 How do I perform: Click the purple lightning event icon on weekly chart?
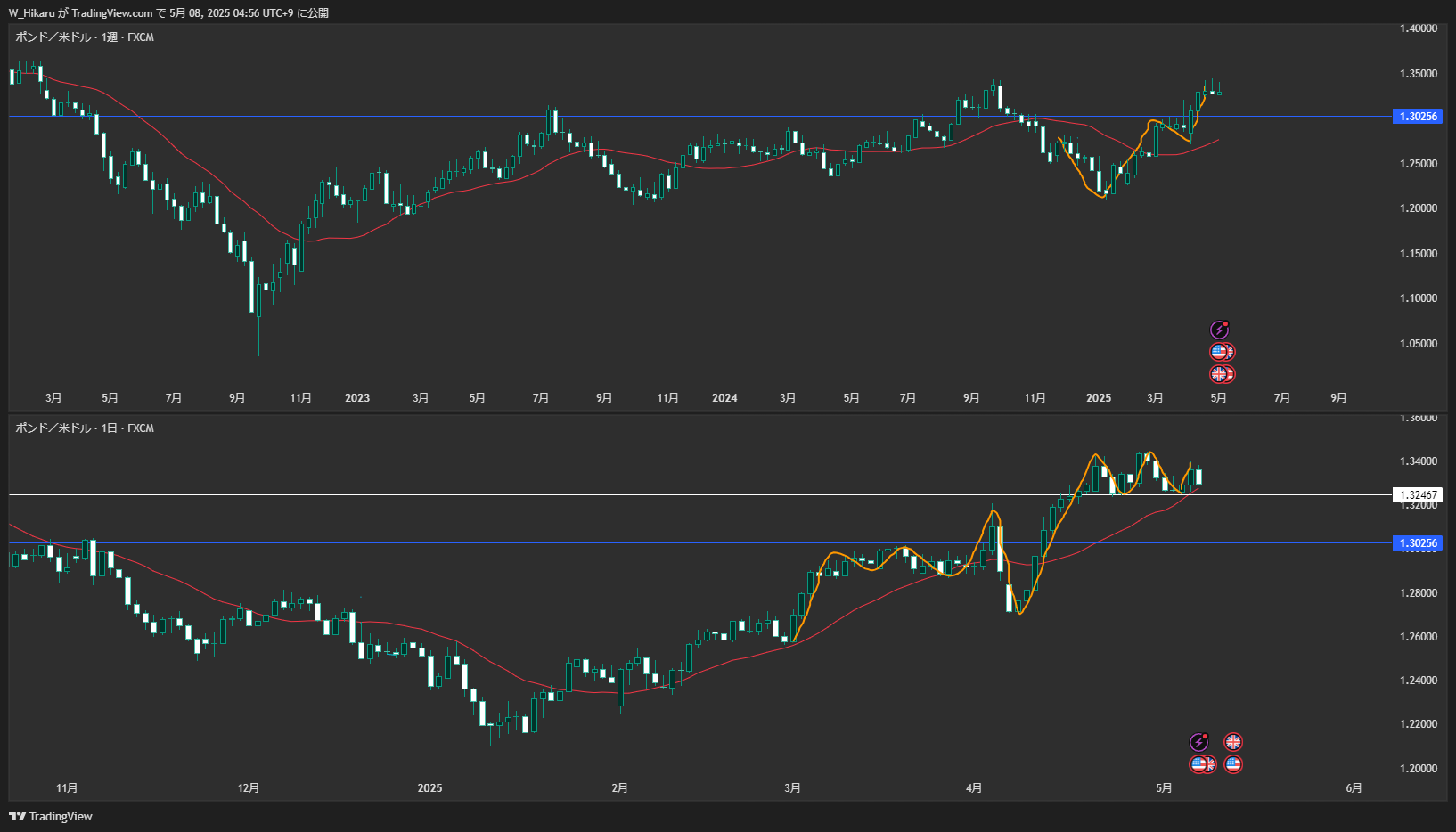tap(1219, 330)
